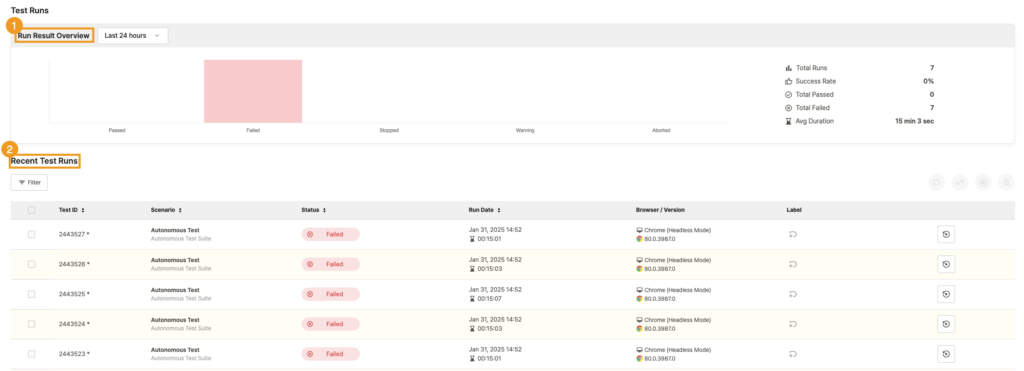
Task: Click the Avg Duration value 15 min 3 sec
Action: pyautogui.click(x=914, y=121)
